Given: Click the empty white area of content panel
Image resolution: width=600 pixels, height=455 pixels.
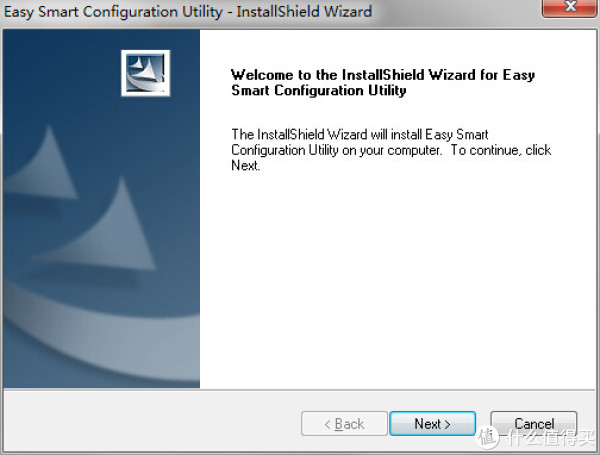Looking at the screenshot, I should coord(398,283).
